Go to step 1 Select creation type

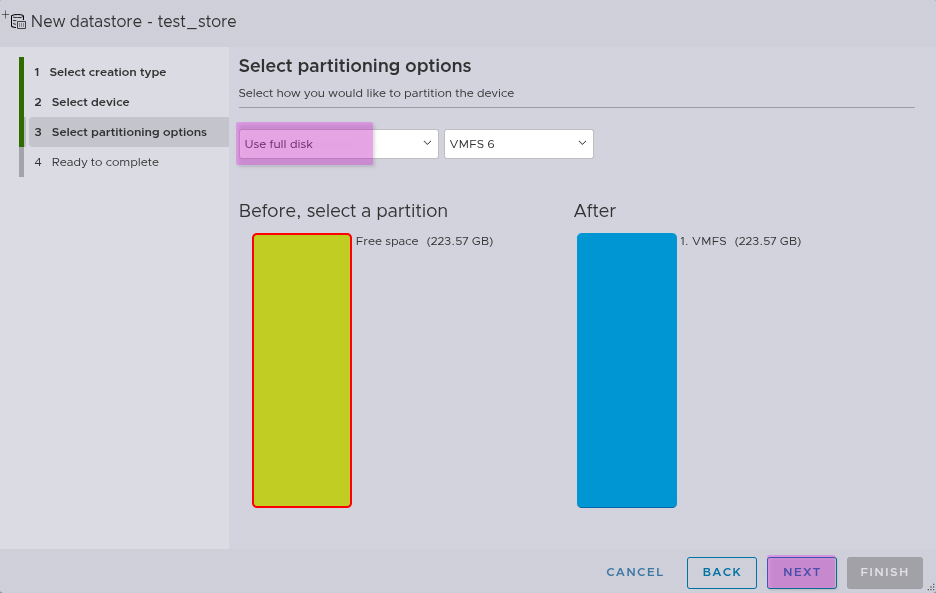point(107,72)
